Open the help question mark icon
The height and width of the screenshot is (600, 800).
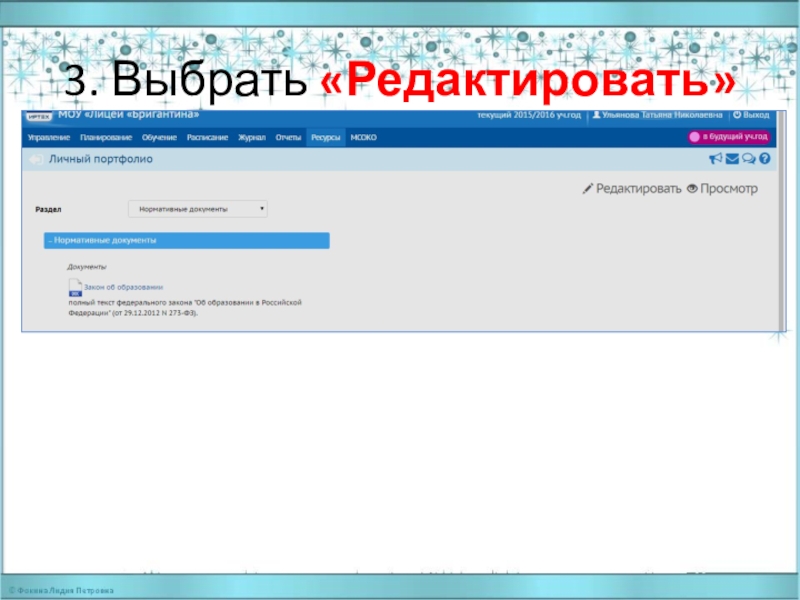pyautogui.click(x=764, y=159)
